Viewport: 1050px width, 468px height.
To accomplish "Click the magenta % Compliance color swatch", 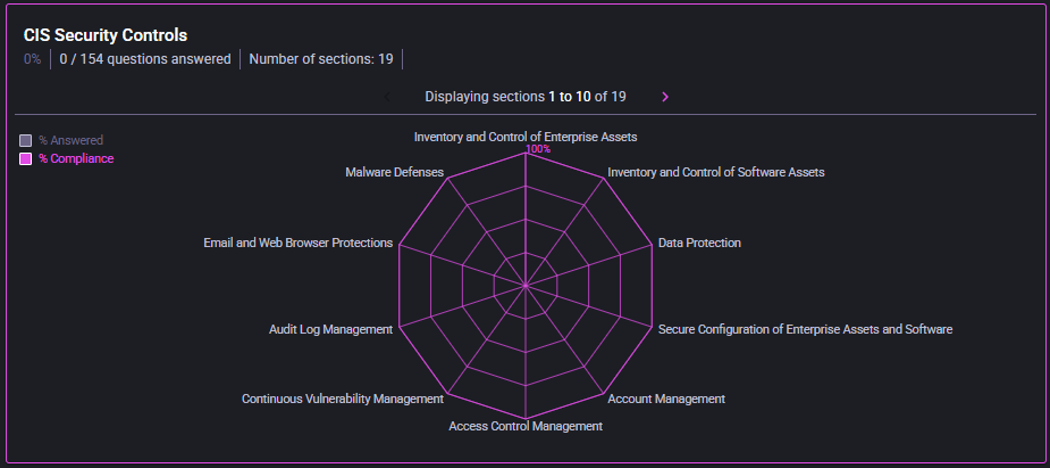I will pyautogui.click(x=25, y=159).
